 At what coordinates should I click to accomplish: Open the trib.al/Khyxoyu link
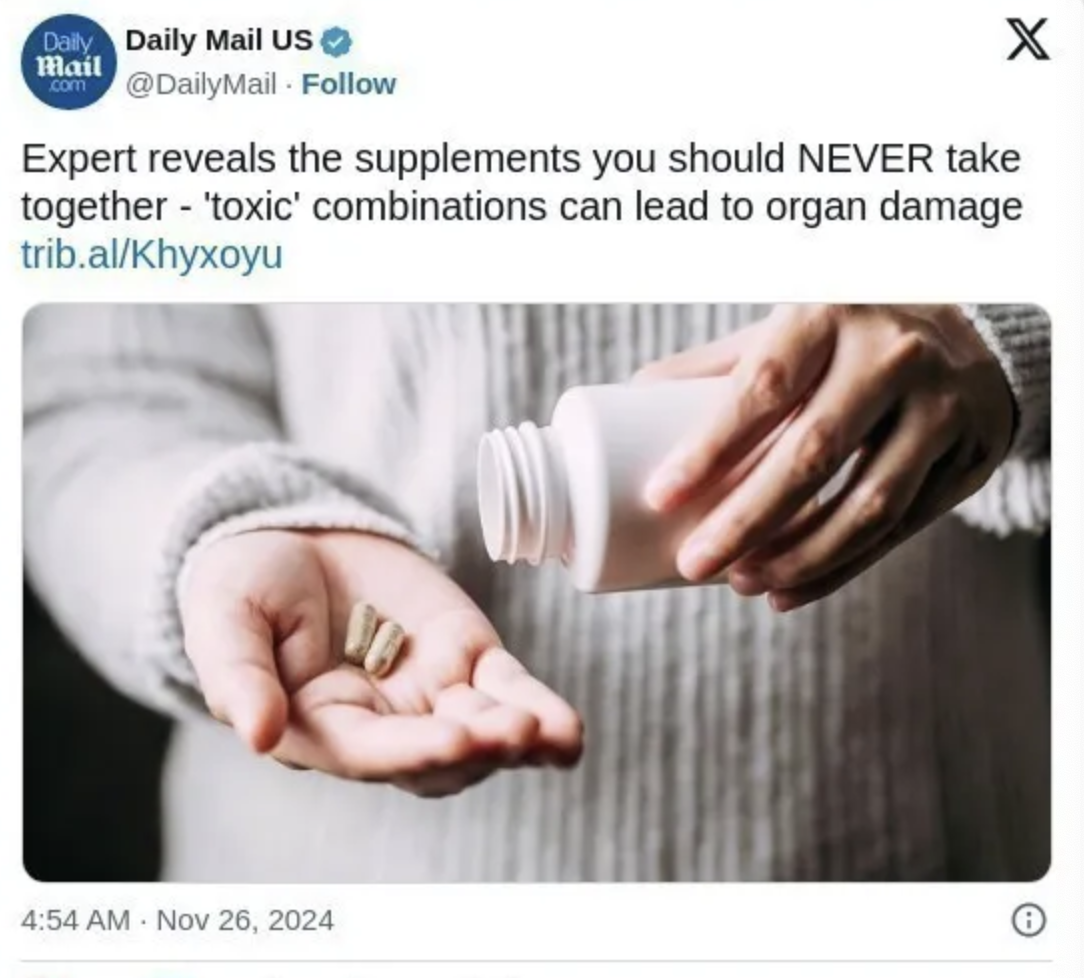pyautogui.click(x=152, y=254)
